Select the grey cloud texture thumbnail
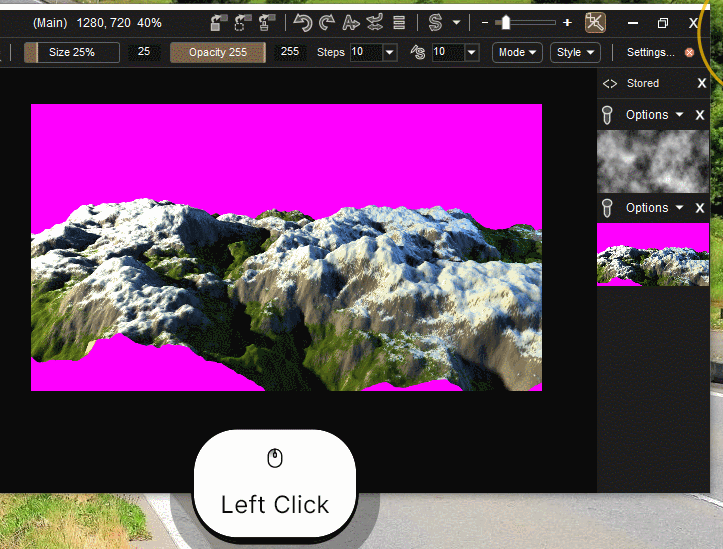Viewport: 723px width, 549px height. [x=652, y=161]
